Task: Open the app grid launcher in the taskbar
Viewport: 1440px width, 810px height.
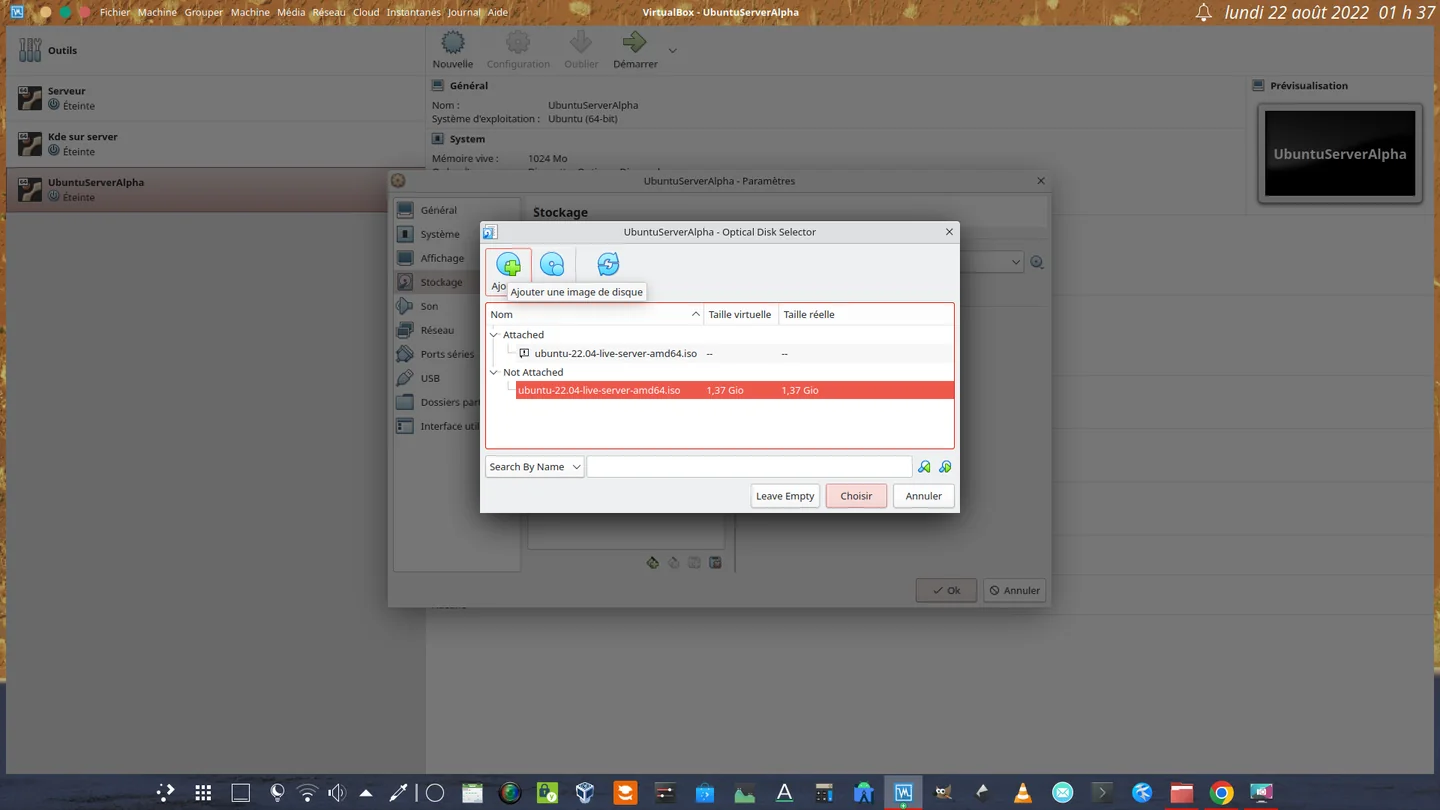Action: pyautogui.click(x=203, y=793)
